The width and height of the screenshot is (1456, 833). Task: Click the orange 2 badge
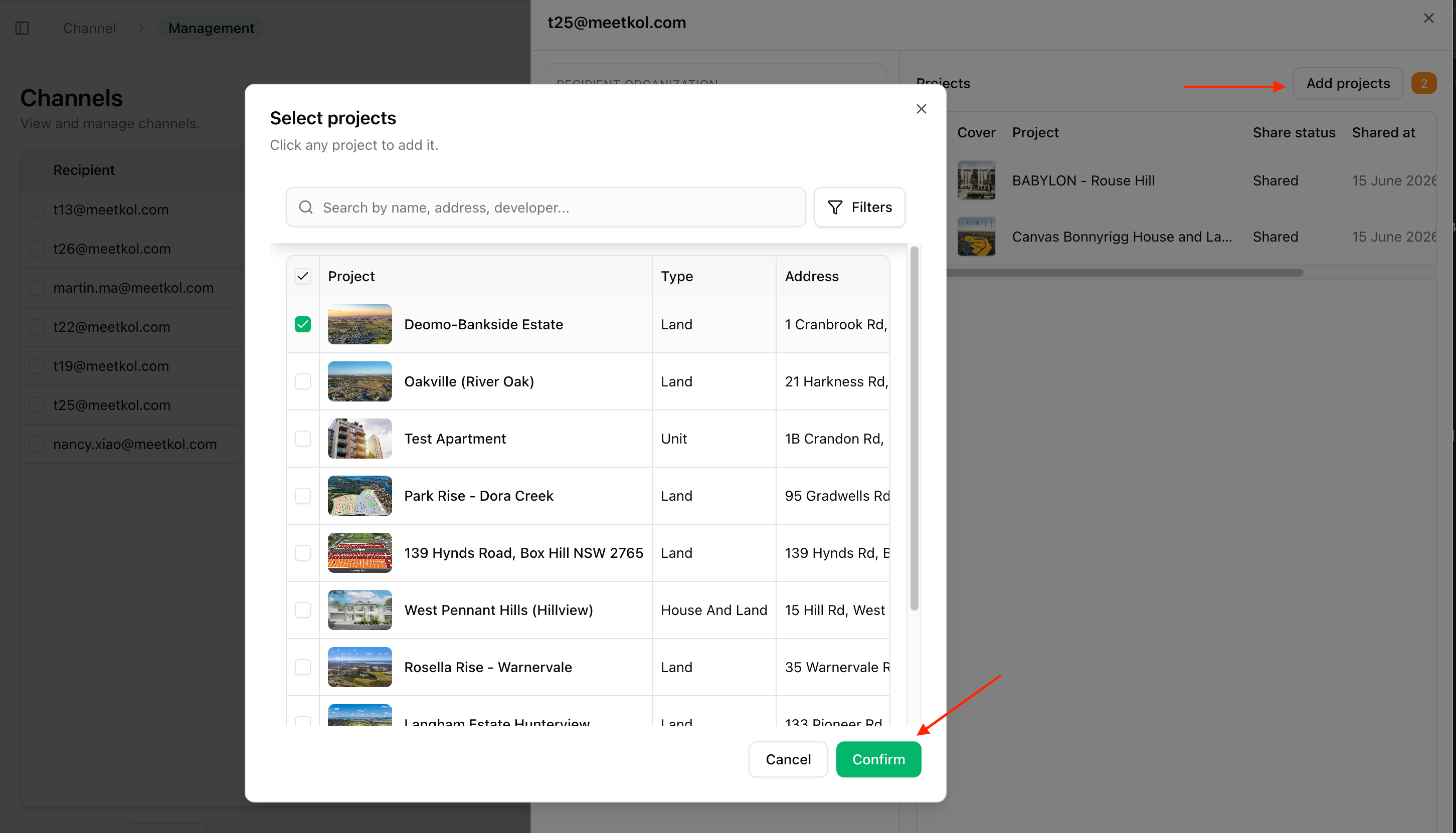pyautogui.click(x=1423, y=84)
